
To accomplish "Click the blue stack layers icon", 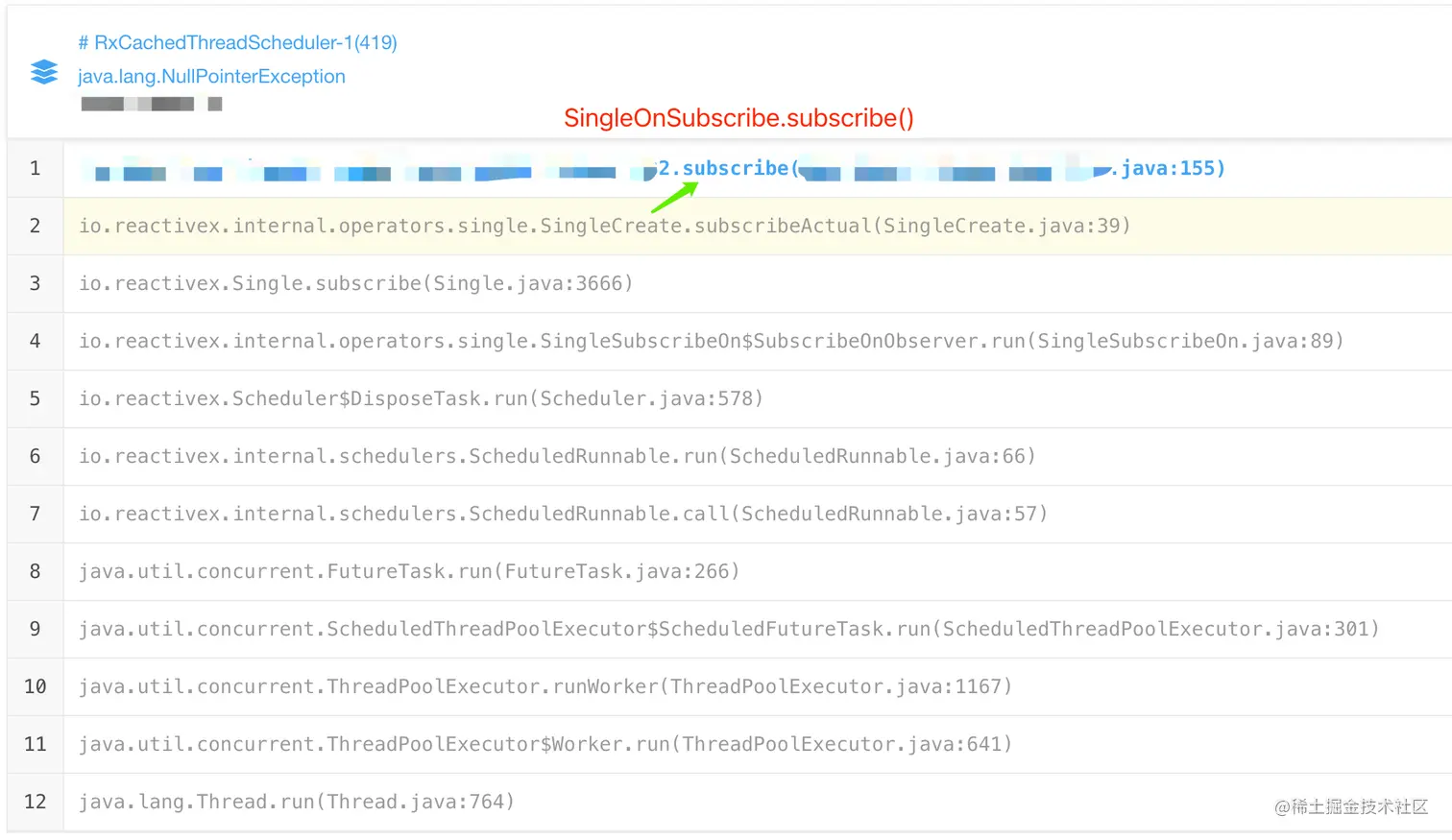I will tap(44, 72).
